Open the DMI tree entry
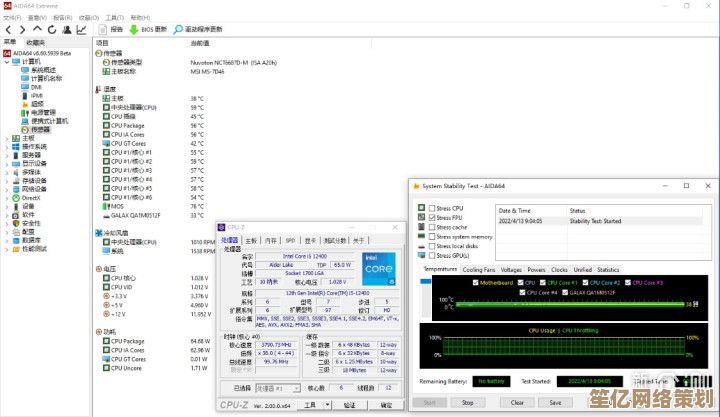Image resolution: width=720 pixels, height=417 pixels. coord(36,87)
